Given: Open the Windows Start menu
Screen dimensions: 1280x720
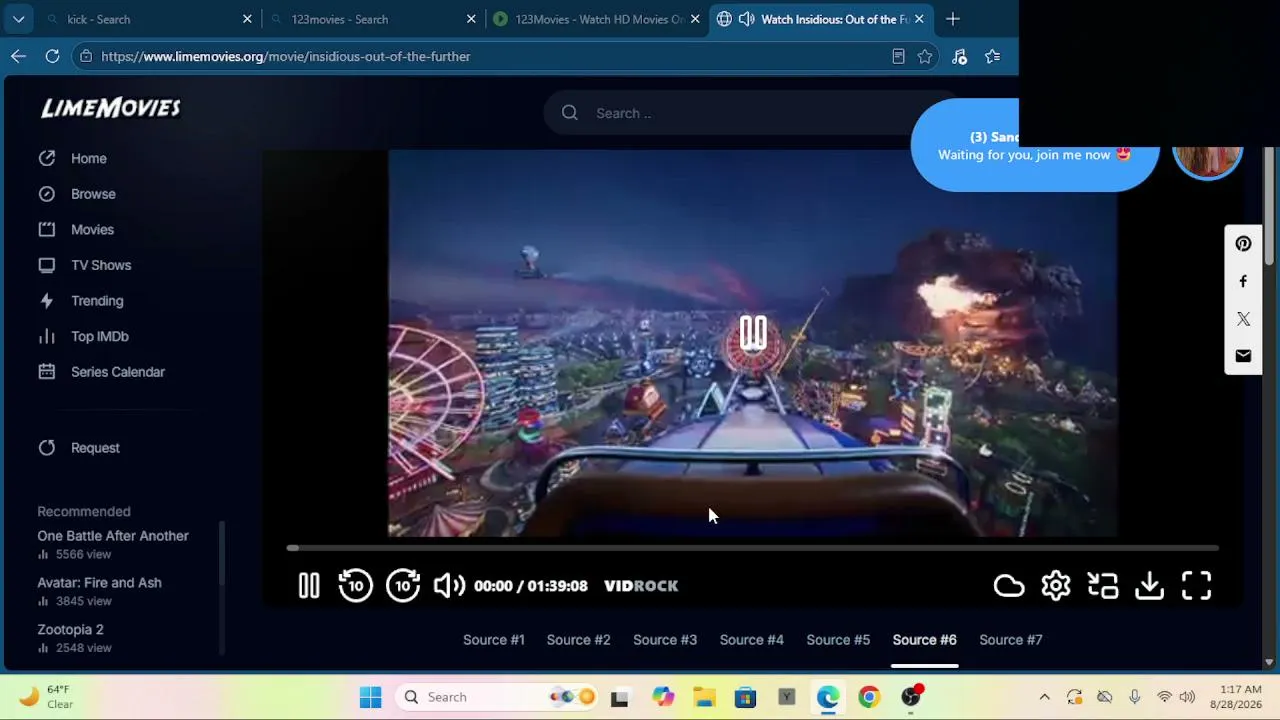Looking at the screenshot, I should 370,697.
